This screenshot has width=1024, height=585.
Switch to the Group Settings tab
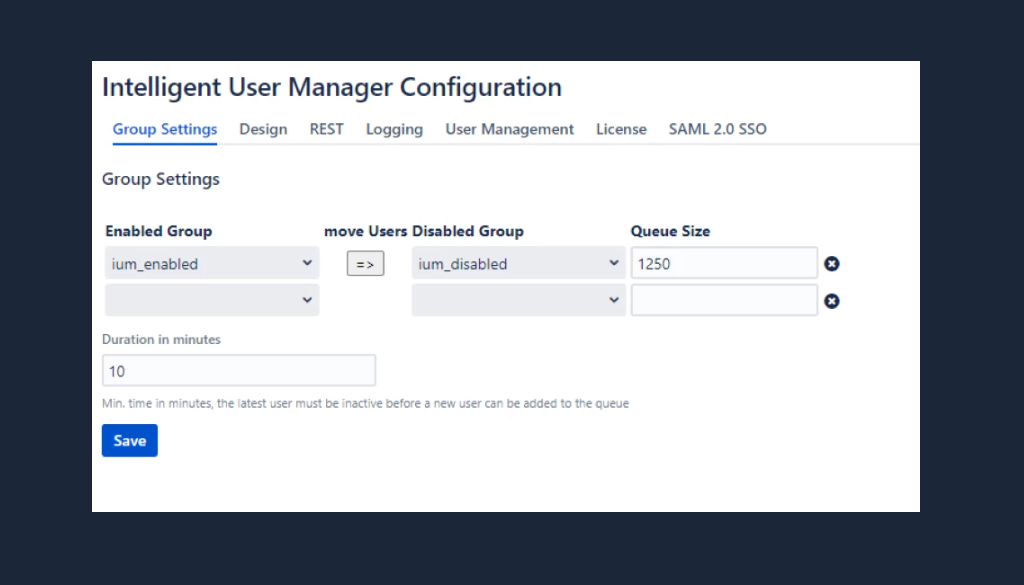click(165, 129)
